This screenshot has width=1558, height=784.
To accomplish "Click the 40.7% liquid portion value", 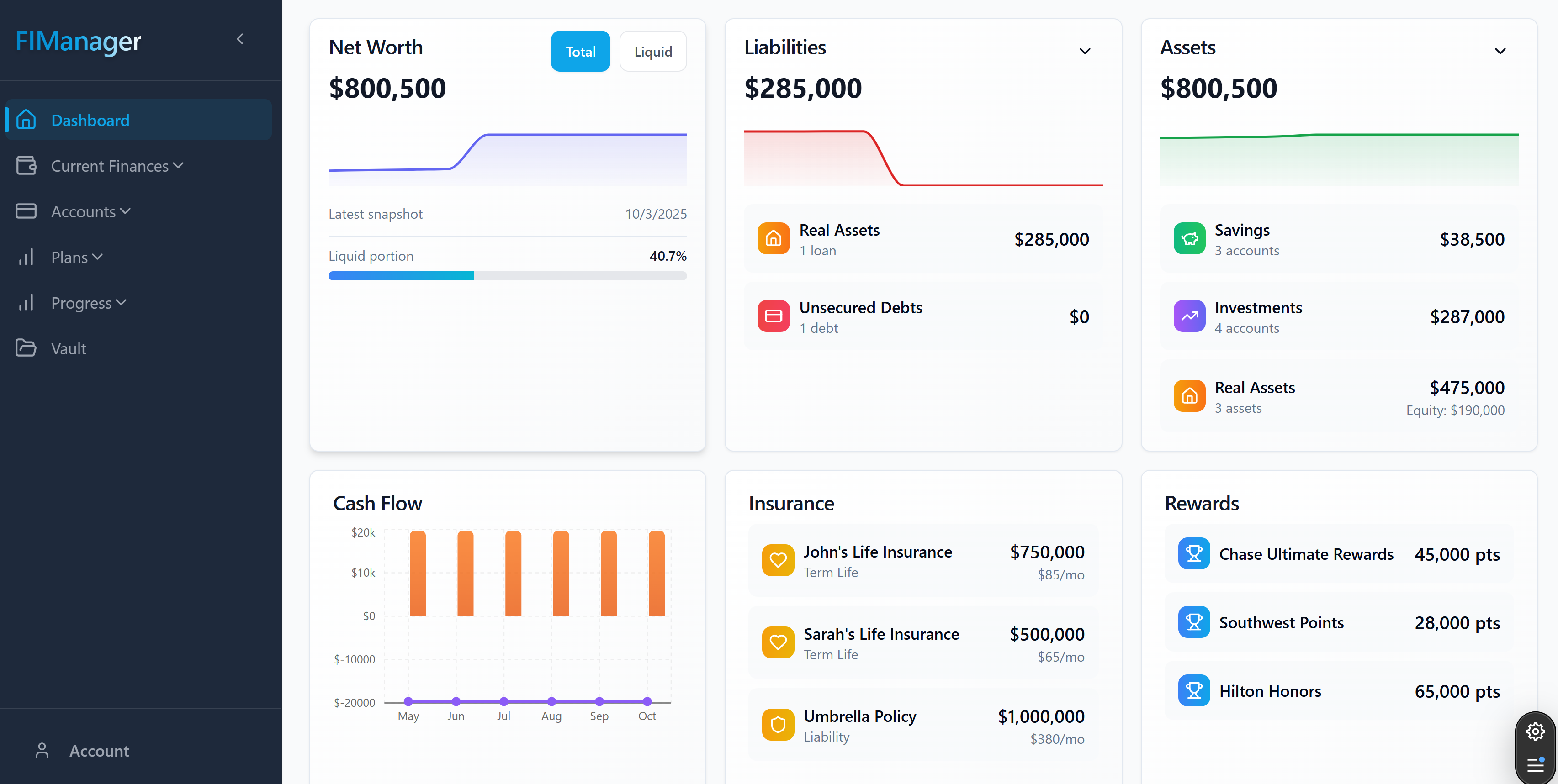I will [668, 256].
